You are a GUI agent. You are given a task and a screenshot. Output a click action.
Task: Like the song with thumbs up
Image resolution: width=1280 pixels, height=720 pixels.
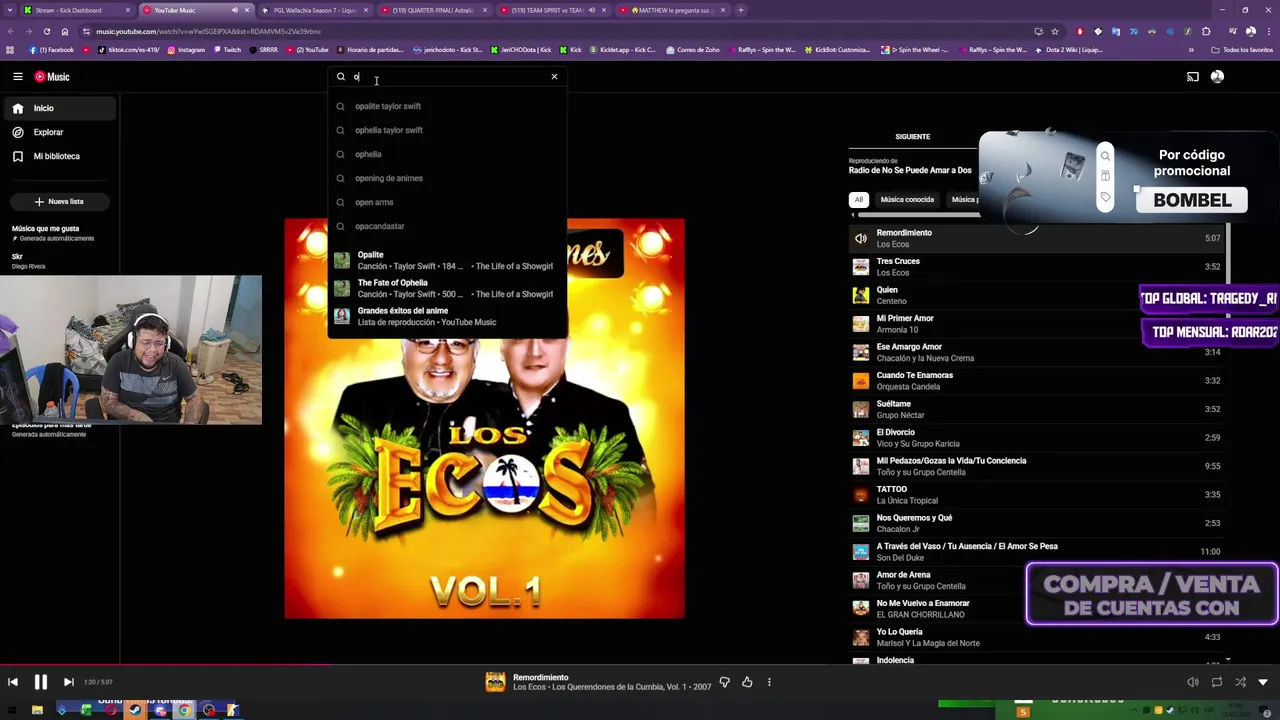[x=747, y=682]
